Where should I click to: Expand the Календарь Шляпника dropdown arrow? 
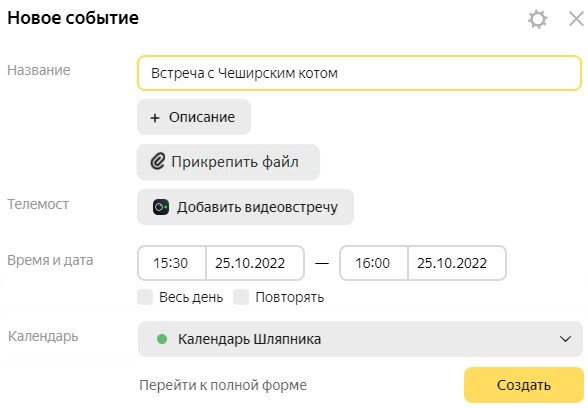pyautogui.click(x=565, y=339)
